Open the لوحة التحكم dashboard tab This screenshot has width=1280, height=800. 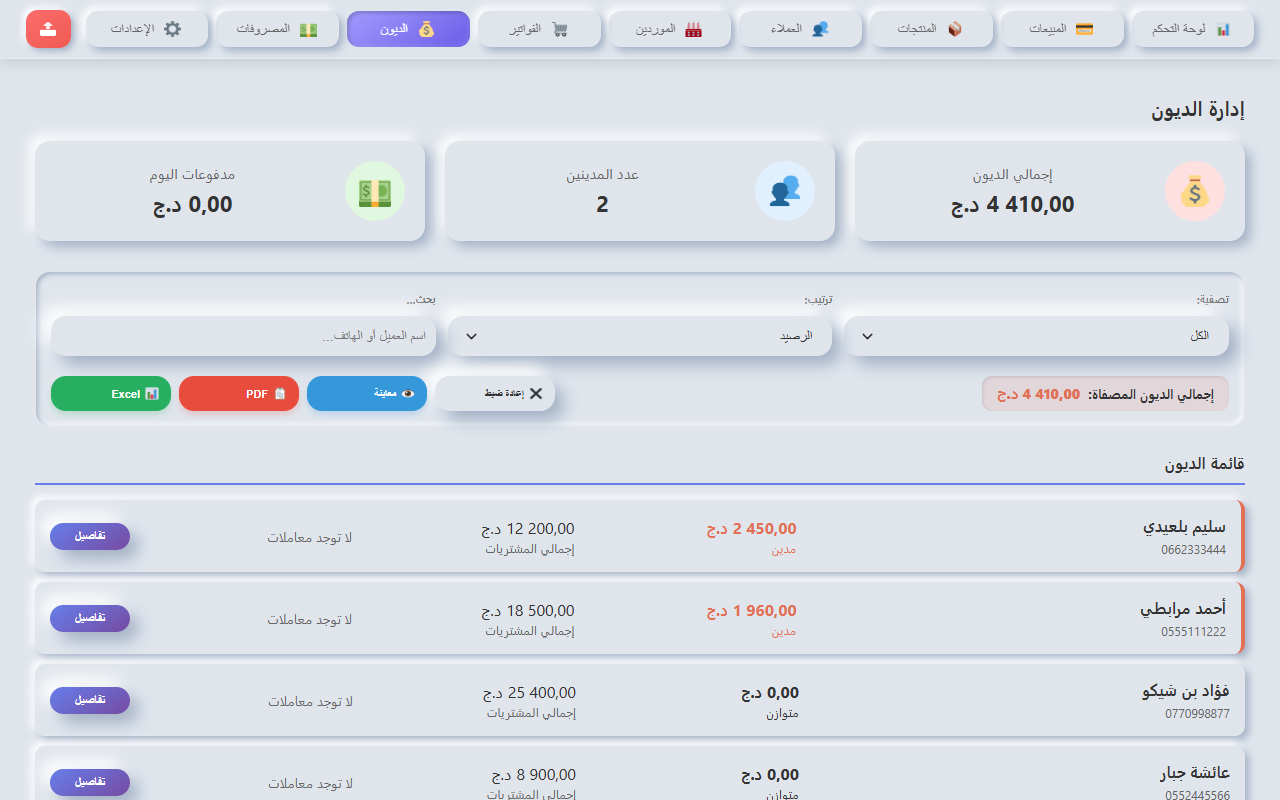click(1192, 29)
